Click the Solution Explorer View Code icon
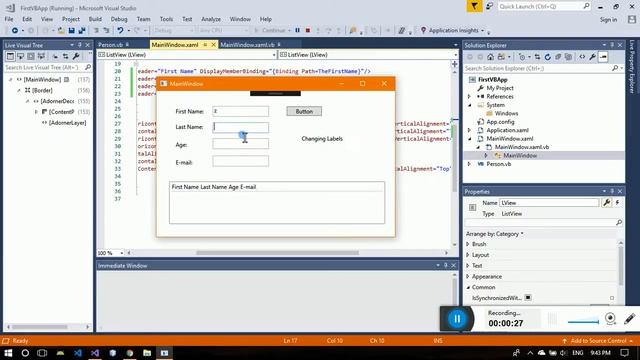This screenshot has height=360, width=640. click(582, 57)
